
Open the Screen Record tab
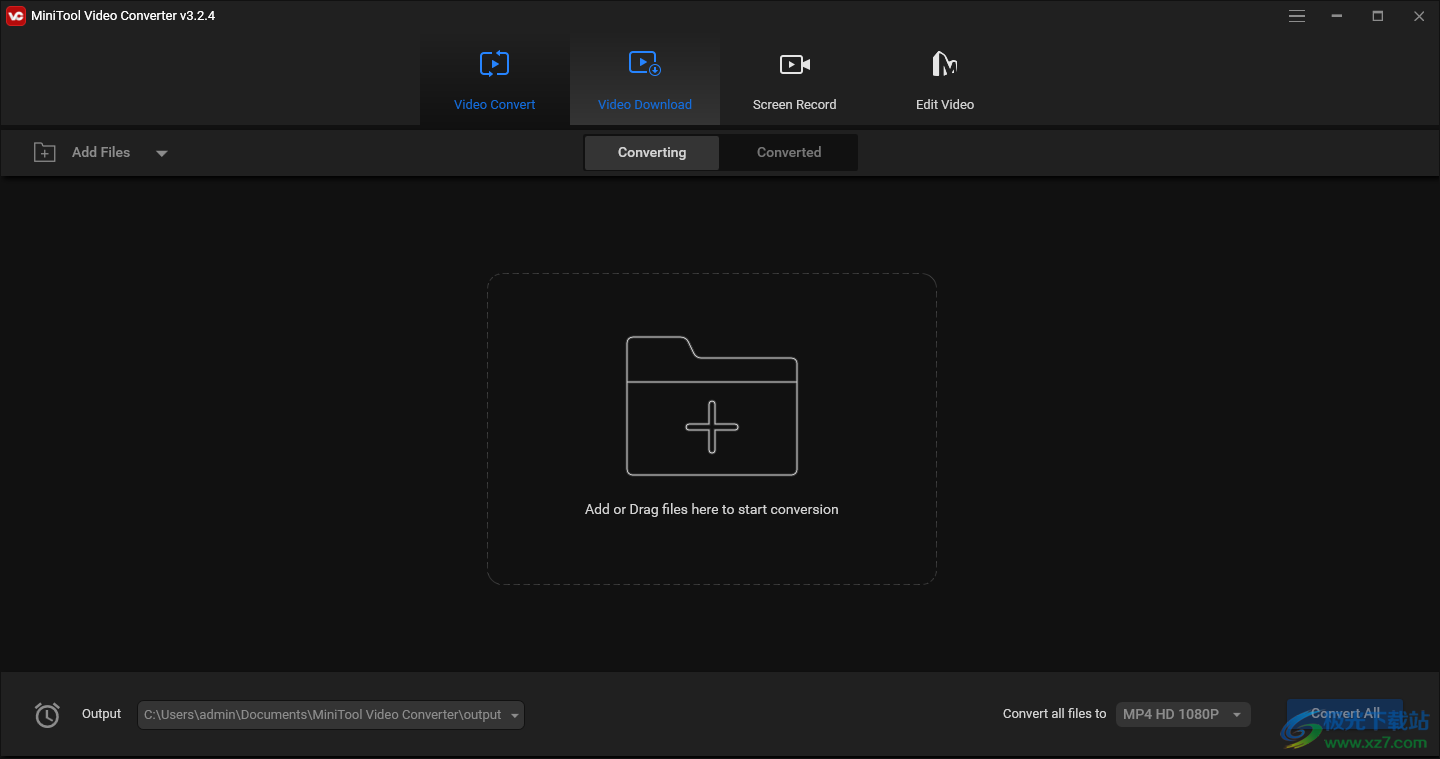click(795, 80)
